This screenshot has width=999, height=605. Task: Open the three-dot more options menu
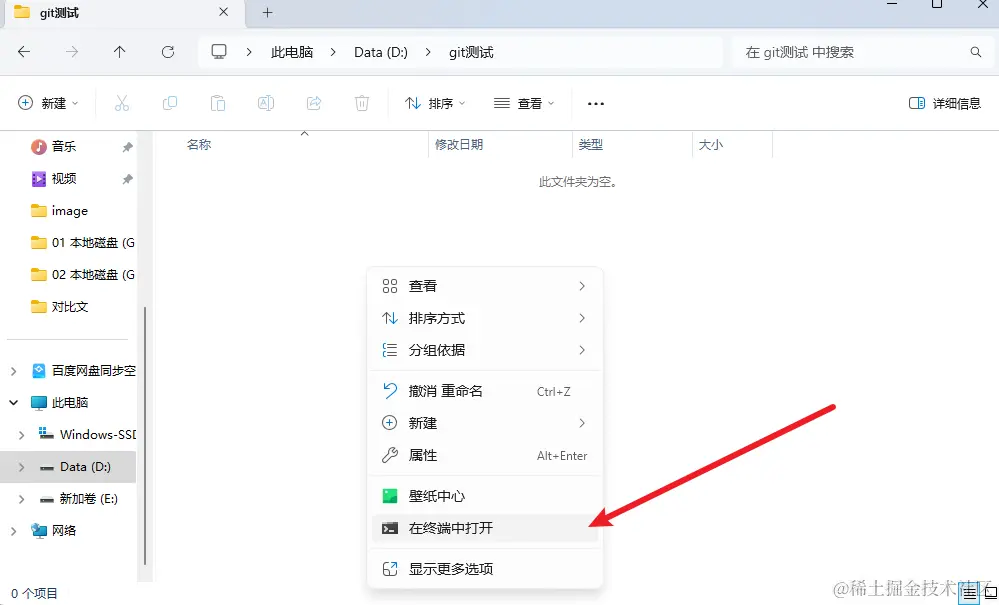click(596, 104)
